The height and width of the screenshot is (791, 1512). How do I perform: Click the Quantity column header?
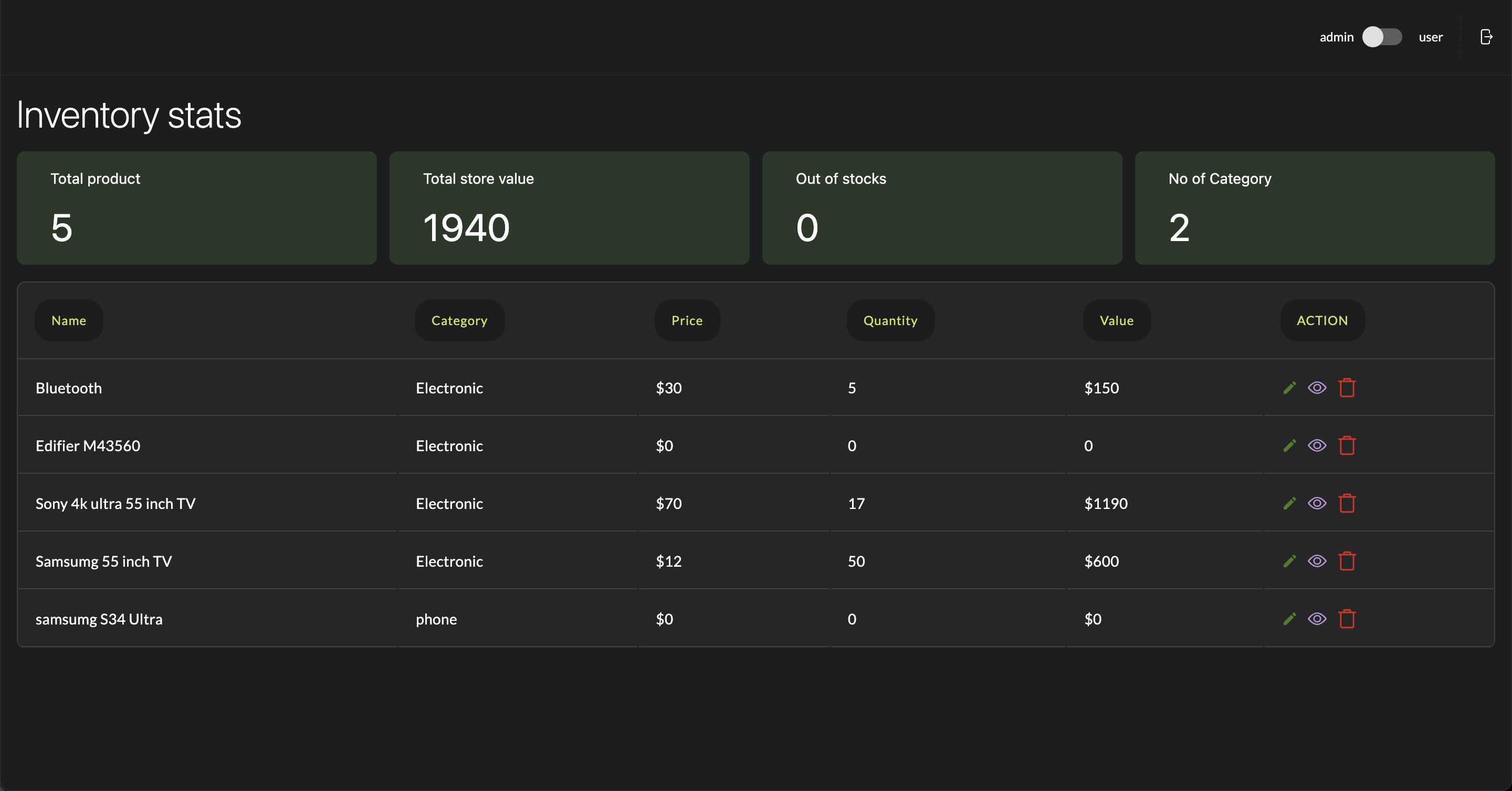[890, 320]
